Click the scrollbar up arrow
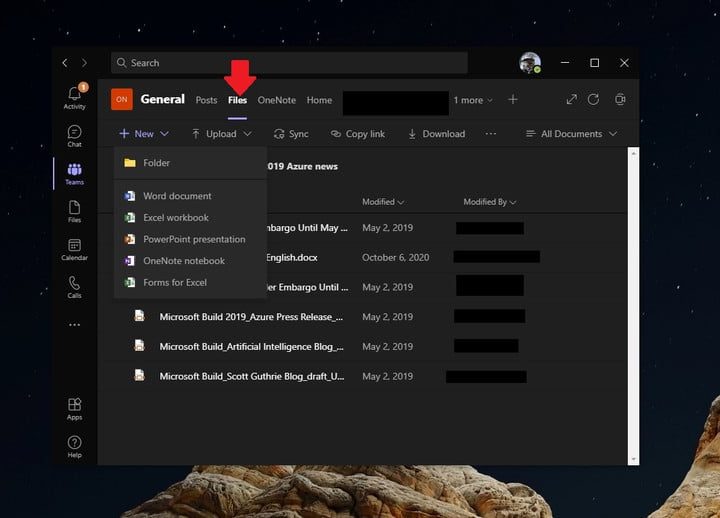Screen dimensions: 720x518 (x=634, y=153)
